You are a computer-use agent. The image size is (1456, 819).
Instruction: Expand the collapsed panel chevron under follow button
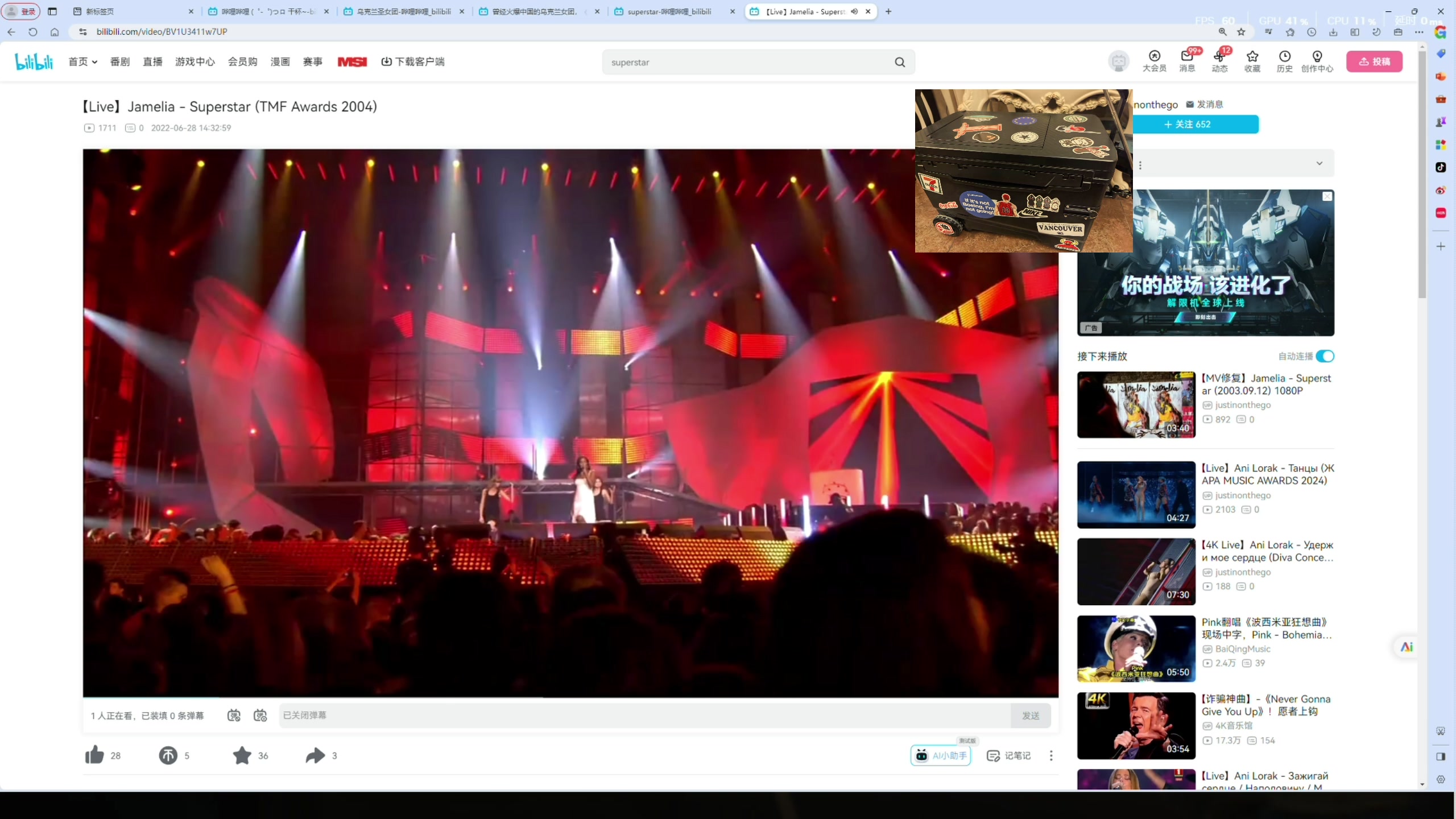1319,164
